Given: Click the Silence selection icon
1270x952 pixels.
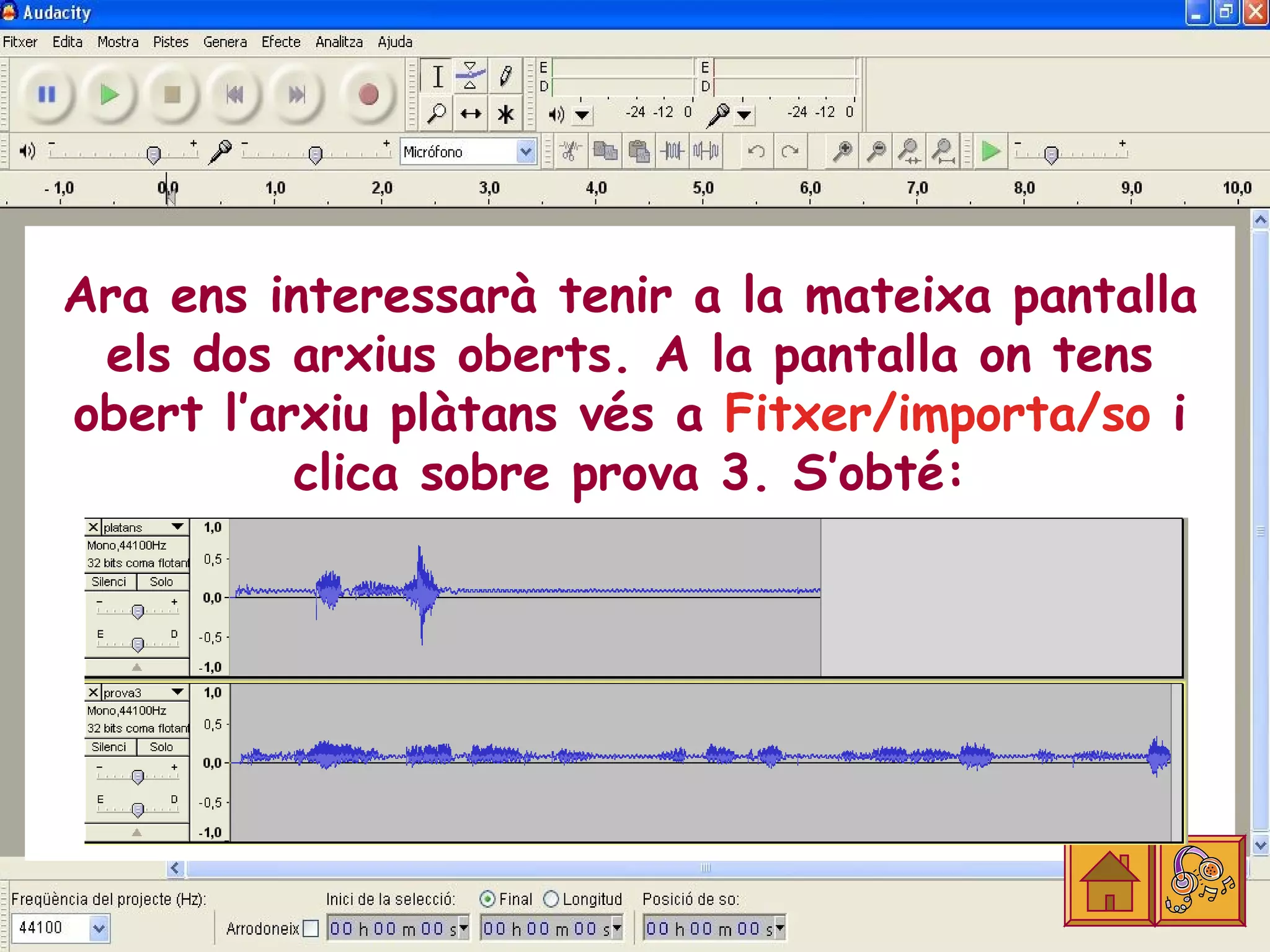Looking at the screenshot, I should [x=706, y=151].
